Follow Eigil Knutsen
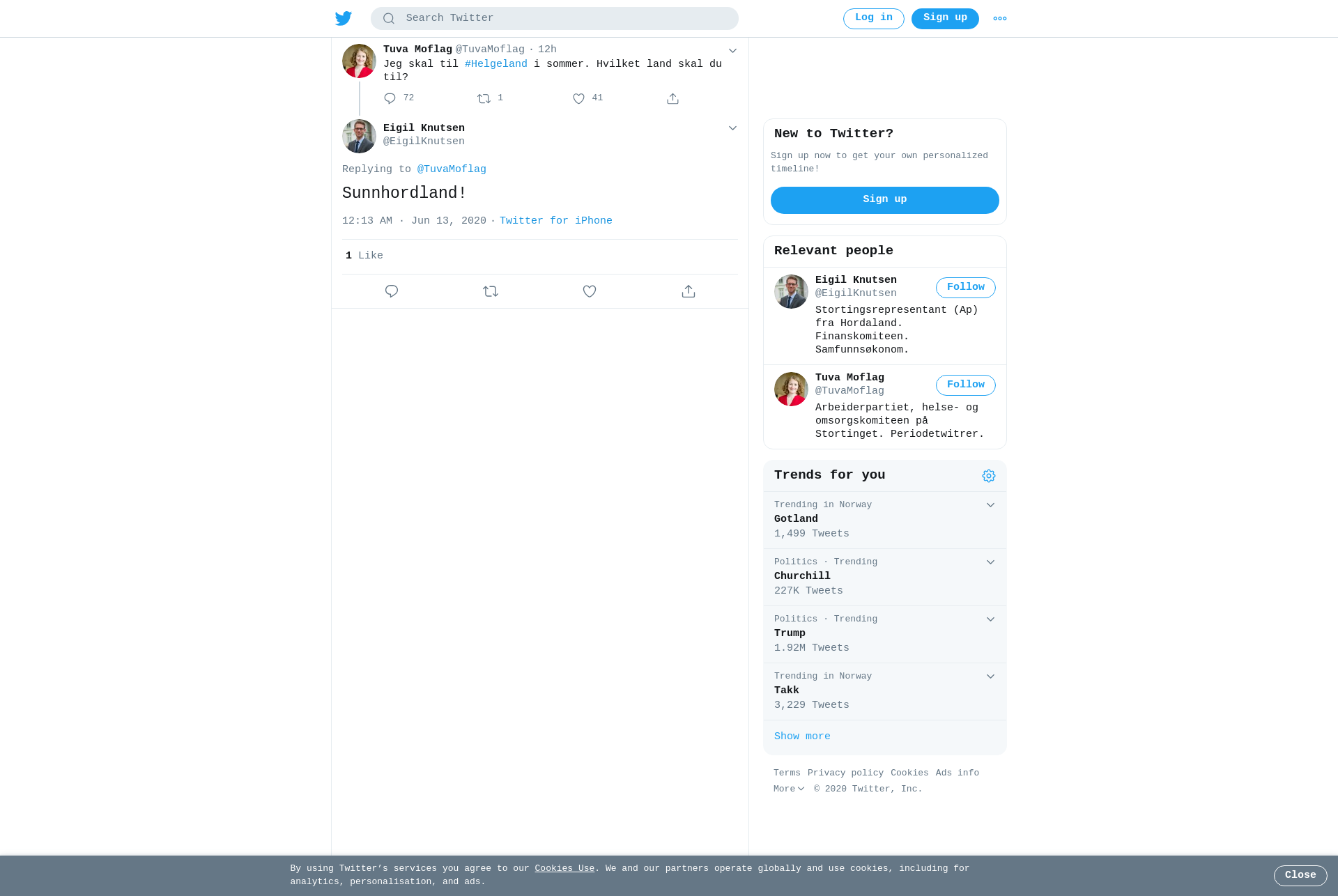The width and height of the screenshot is (1338, 896). (x=966, y=288)
